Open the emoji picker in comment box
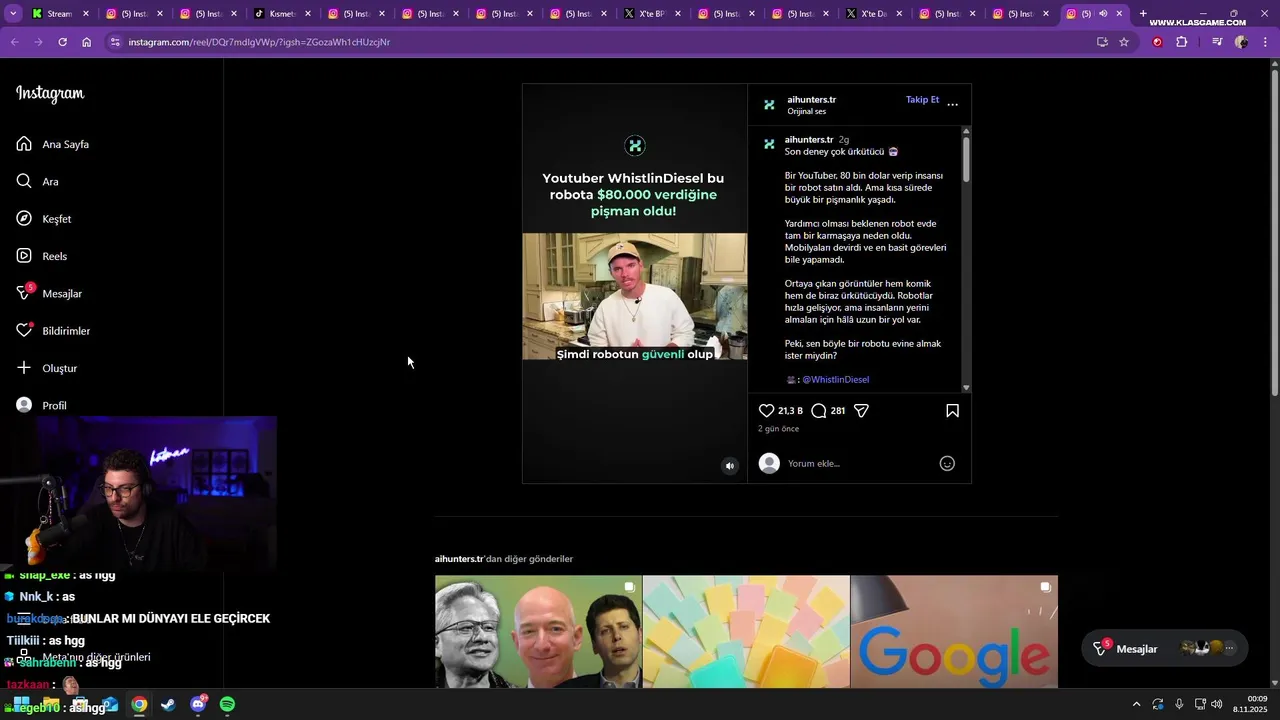 click(947, 463)
